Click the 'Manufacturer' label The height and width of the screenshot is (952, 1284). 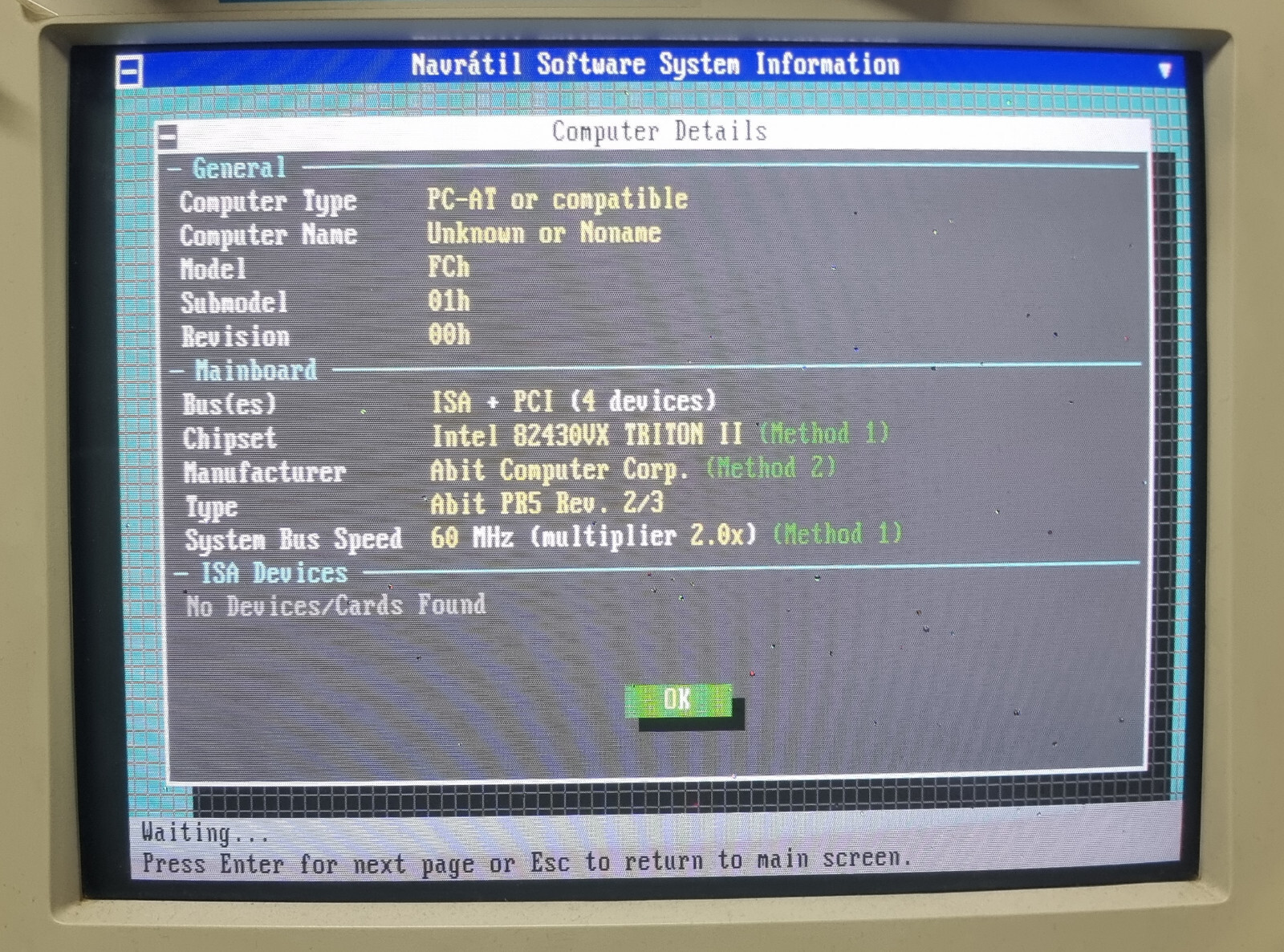pyautogui.click(x=265, y=472)
